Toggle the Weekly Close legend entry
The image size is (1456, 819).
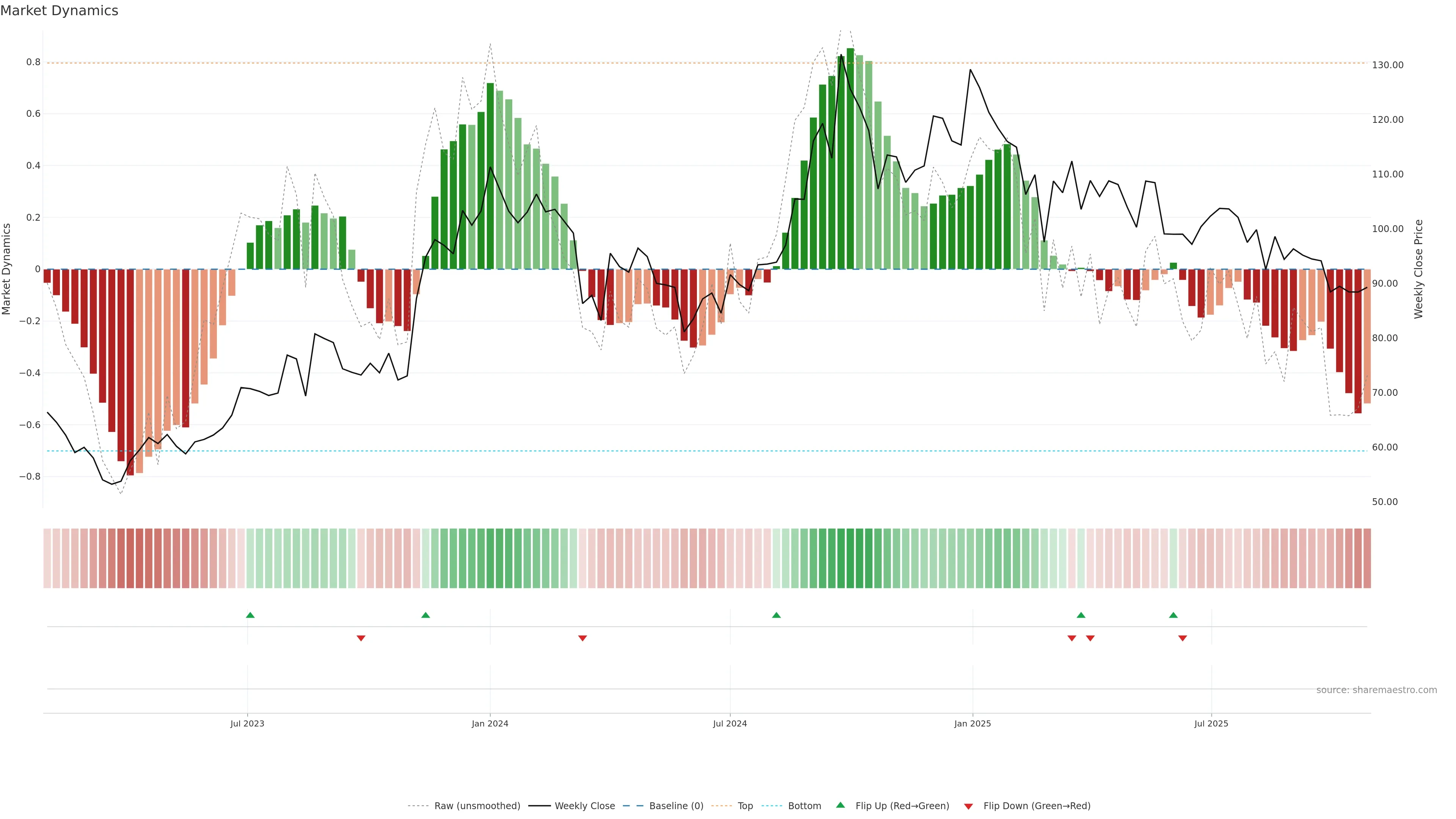(x=584, y=805)
